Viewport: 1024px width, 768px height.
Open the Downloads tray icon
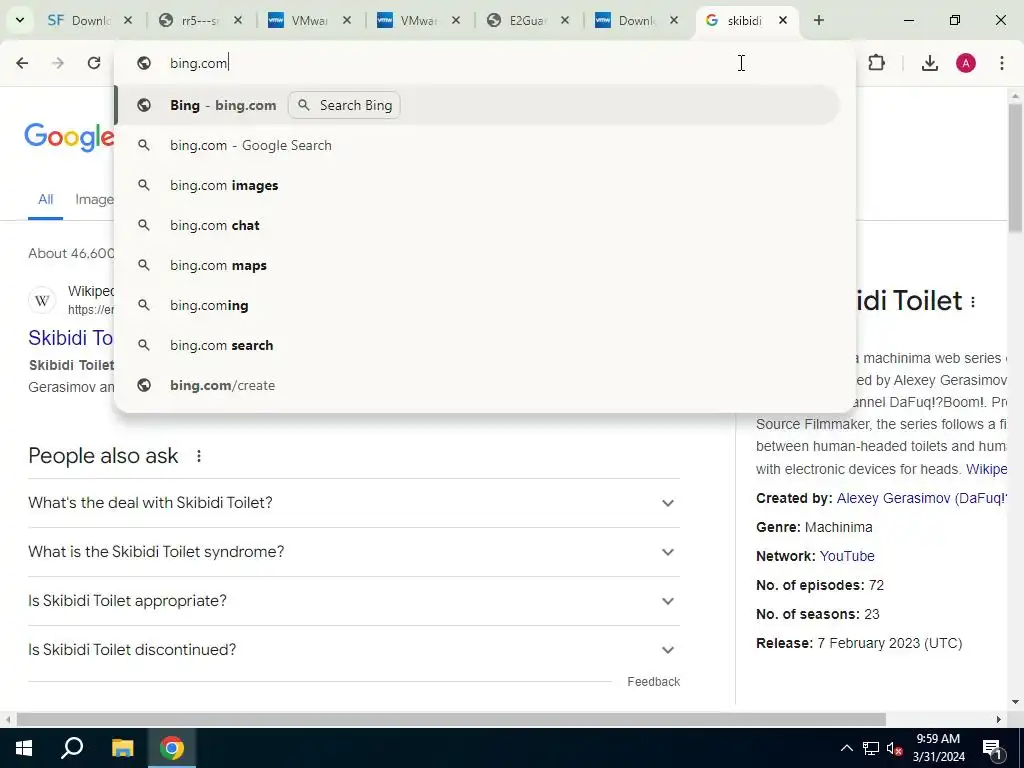pos(930,63)
